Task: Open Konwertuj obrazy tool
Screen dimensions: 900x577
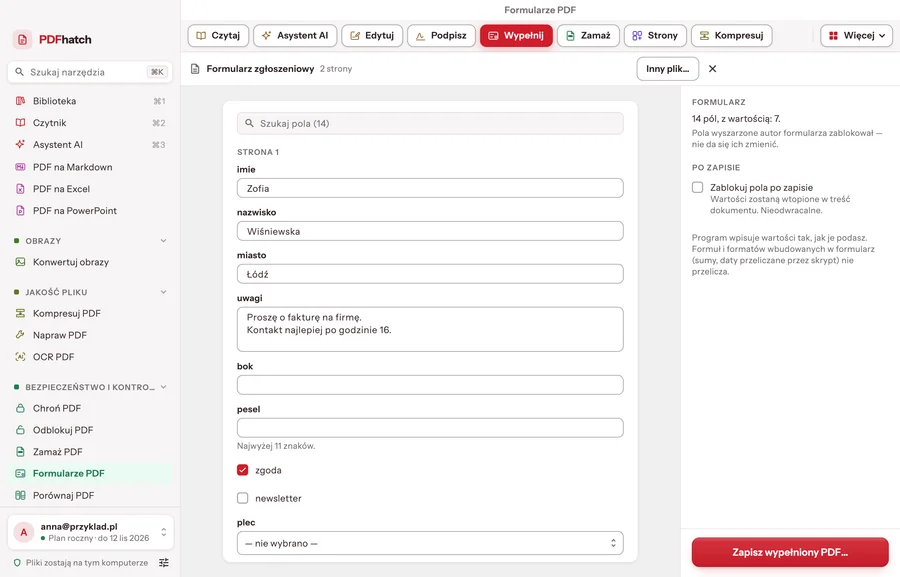Action: click(x=90, y=262)
